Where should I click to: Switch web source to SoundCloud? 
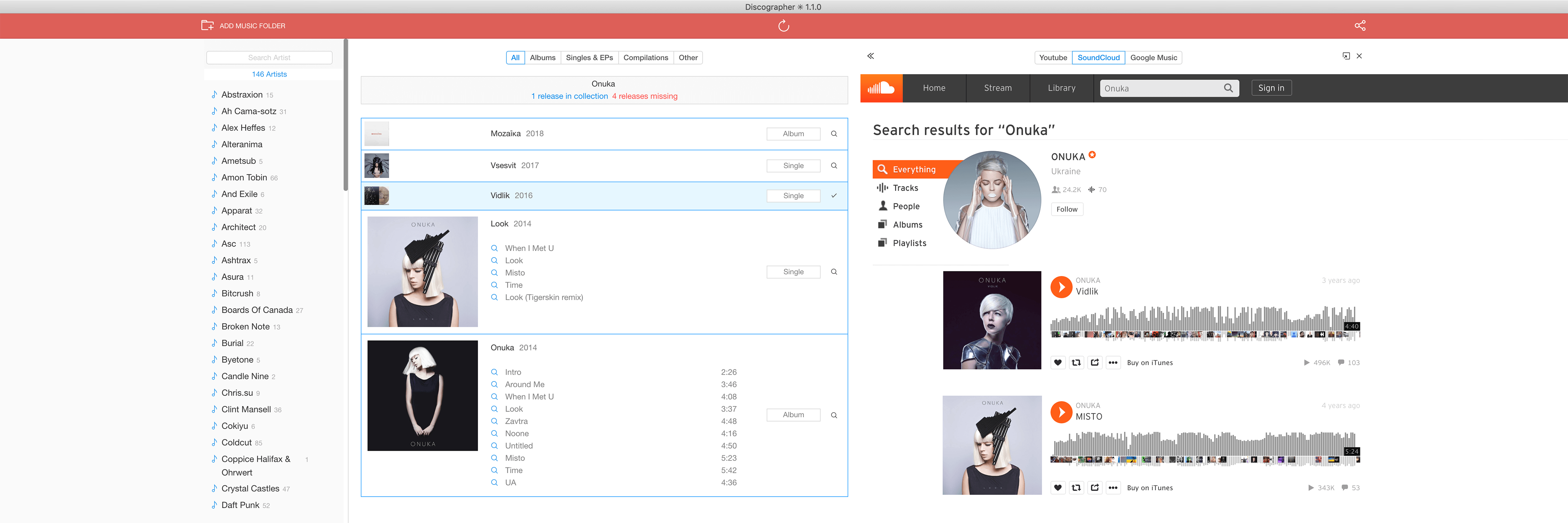[x=1098, y=58]
